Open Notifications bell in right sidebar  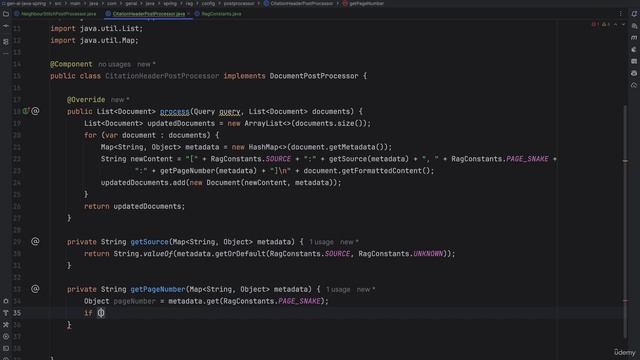tap(634, 14)
